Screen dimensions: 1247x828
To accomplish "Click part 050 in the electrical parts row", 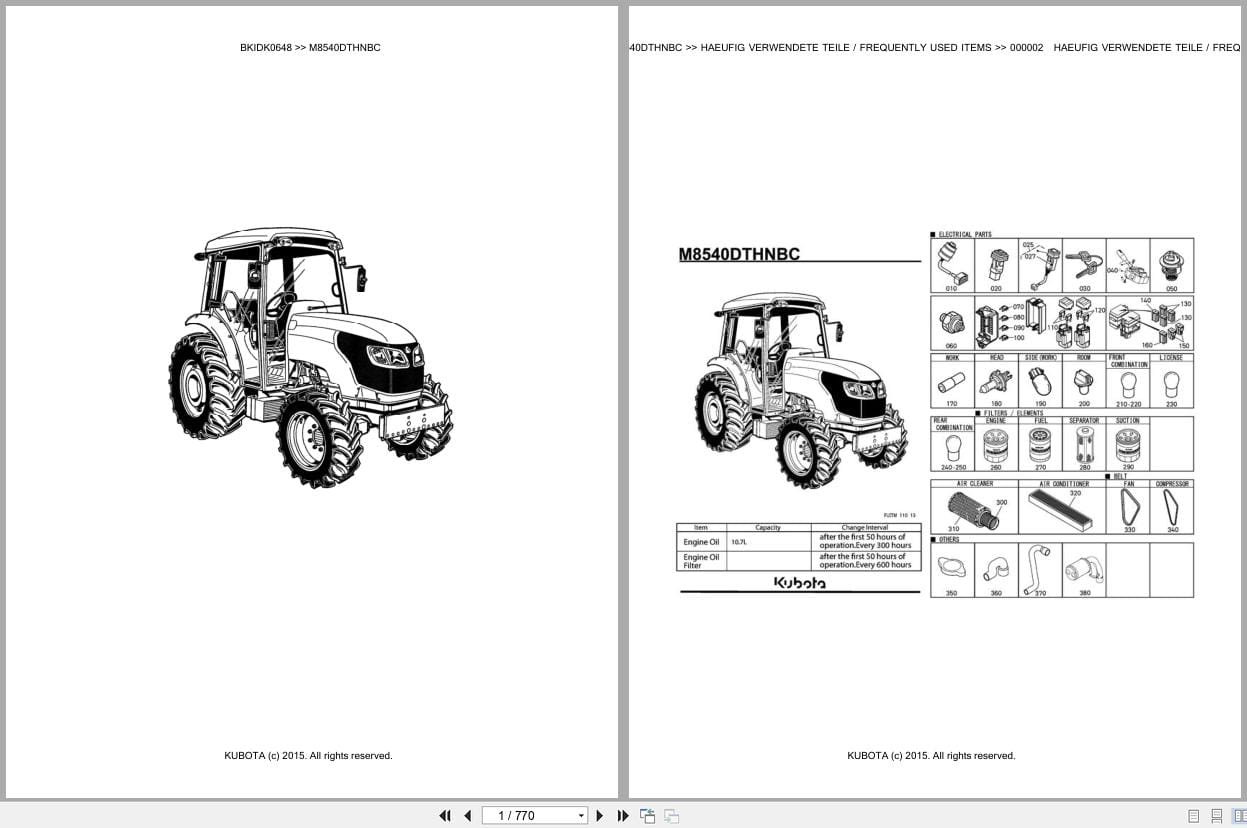I will click(x=1172, y=265).
